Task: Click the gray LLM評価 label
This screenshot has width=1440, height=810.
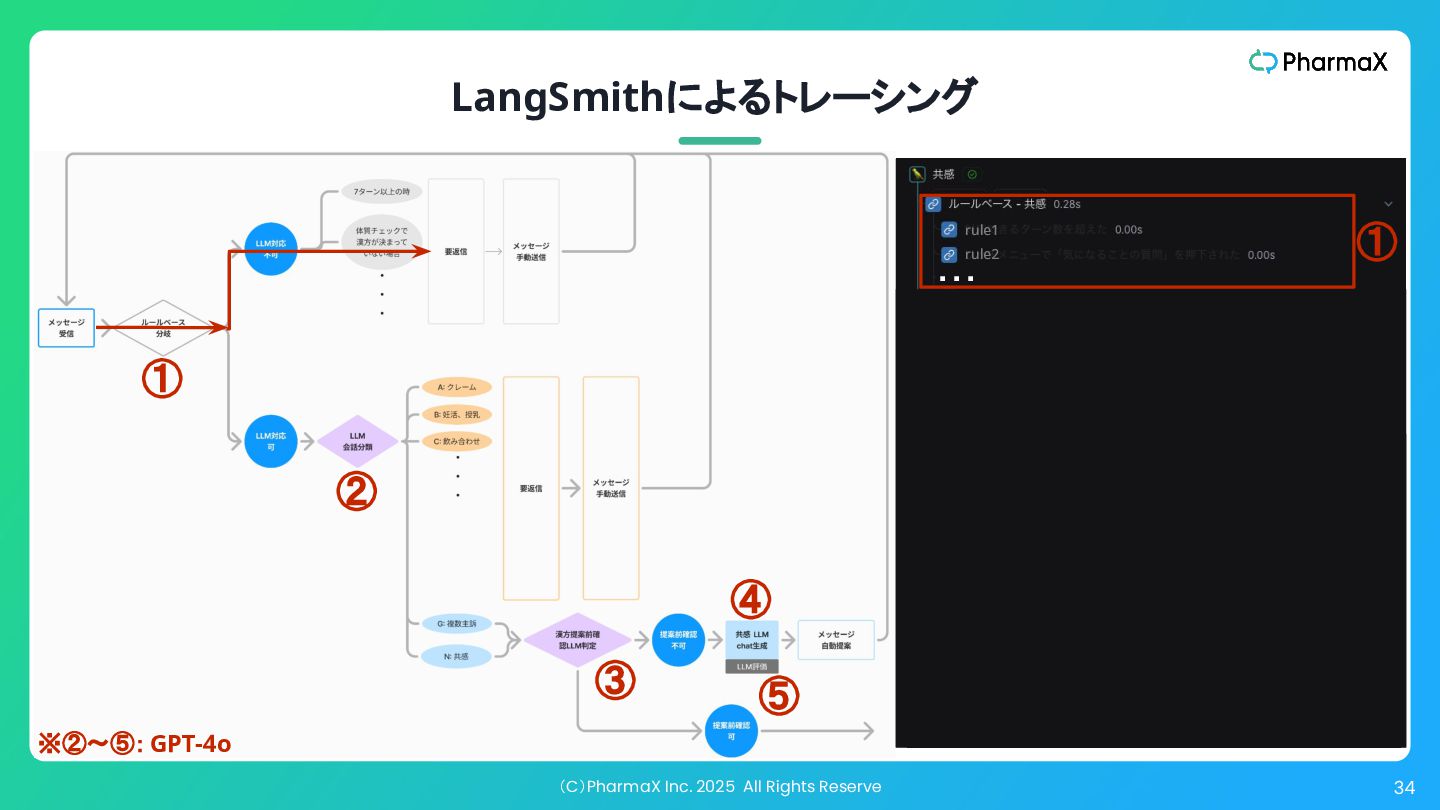Action: point(752,666)
